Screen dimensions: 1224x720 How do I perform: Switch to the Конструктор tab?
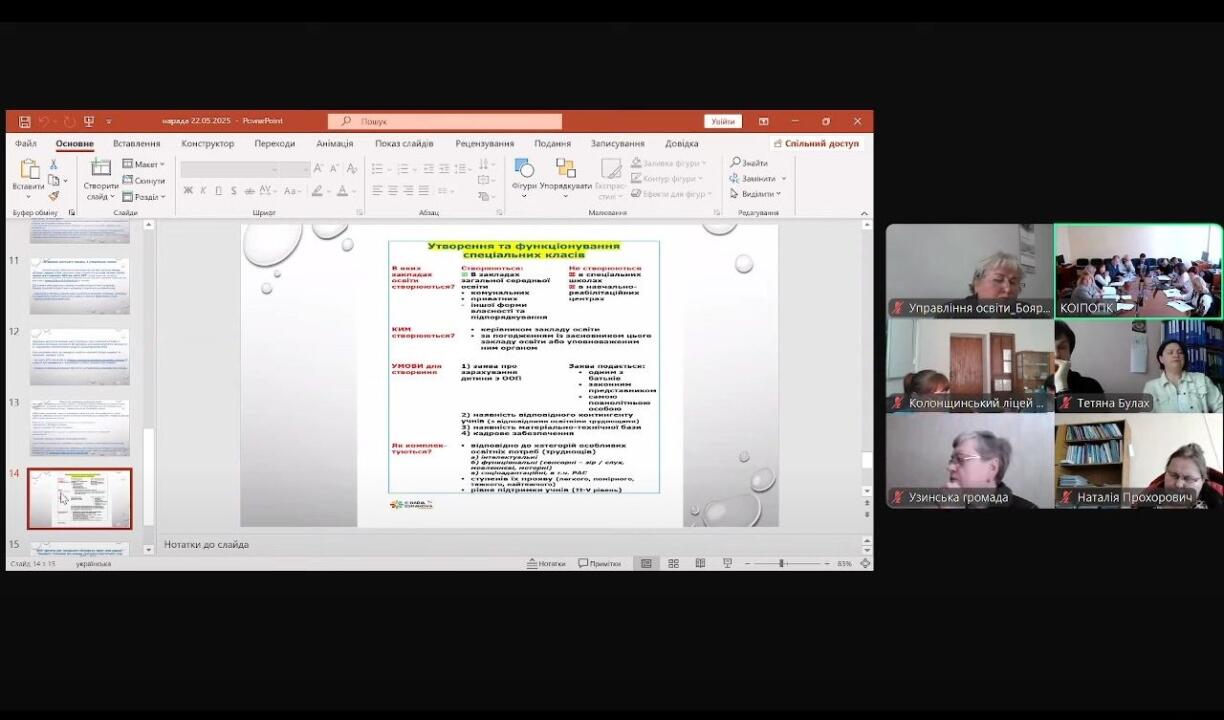[x=208, y=143]
